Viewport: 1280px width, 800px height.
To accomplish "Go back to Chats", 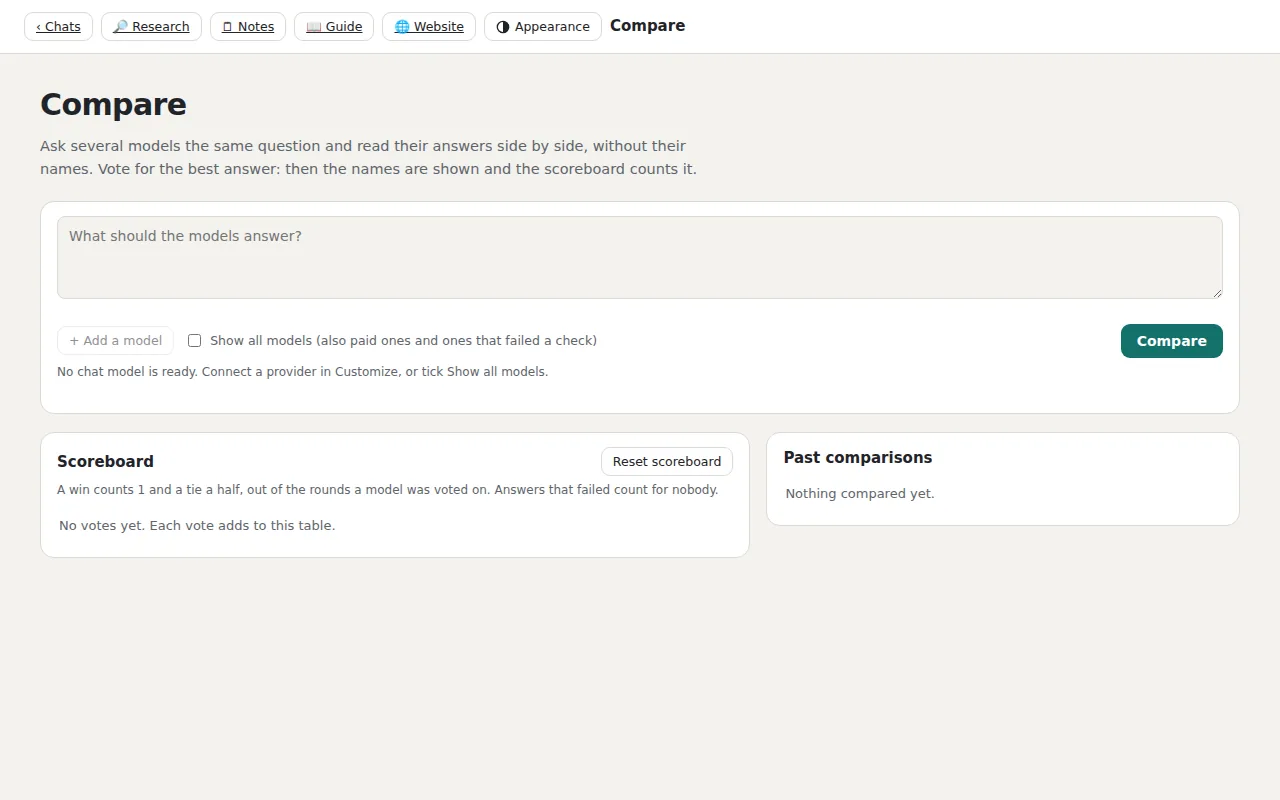I will [x=58, y=27].
